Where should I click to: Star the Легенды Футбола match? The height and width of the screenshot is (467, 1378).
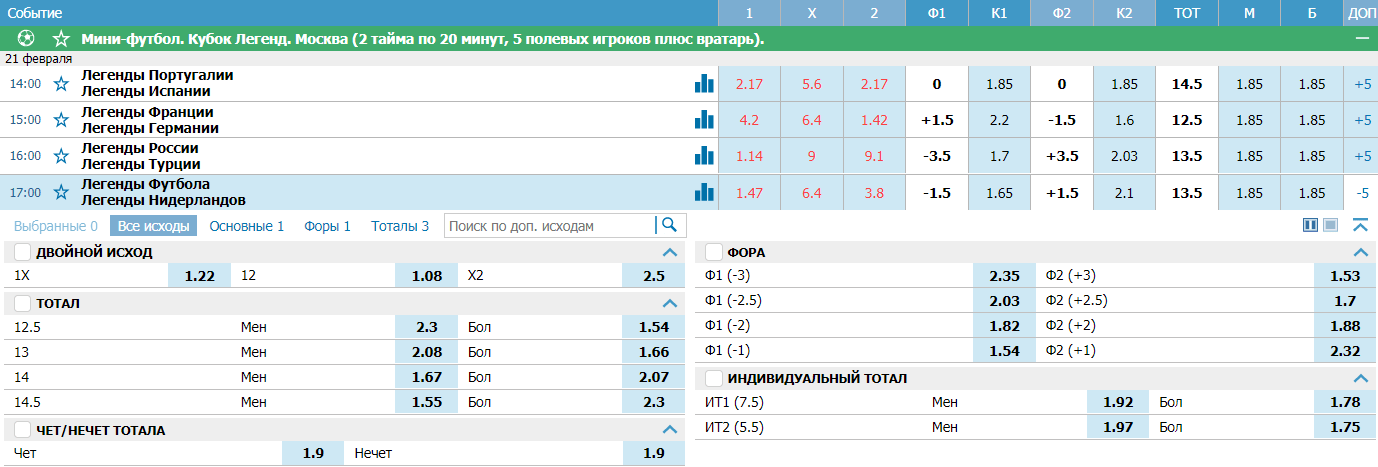coord(61,192)
